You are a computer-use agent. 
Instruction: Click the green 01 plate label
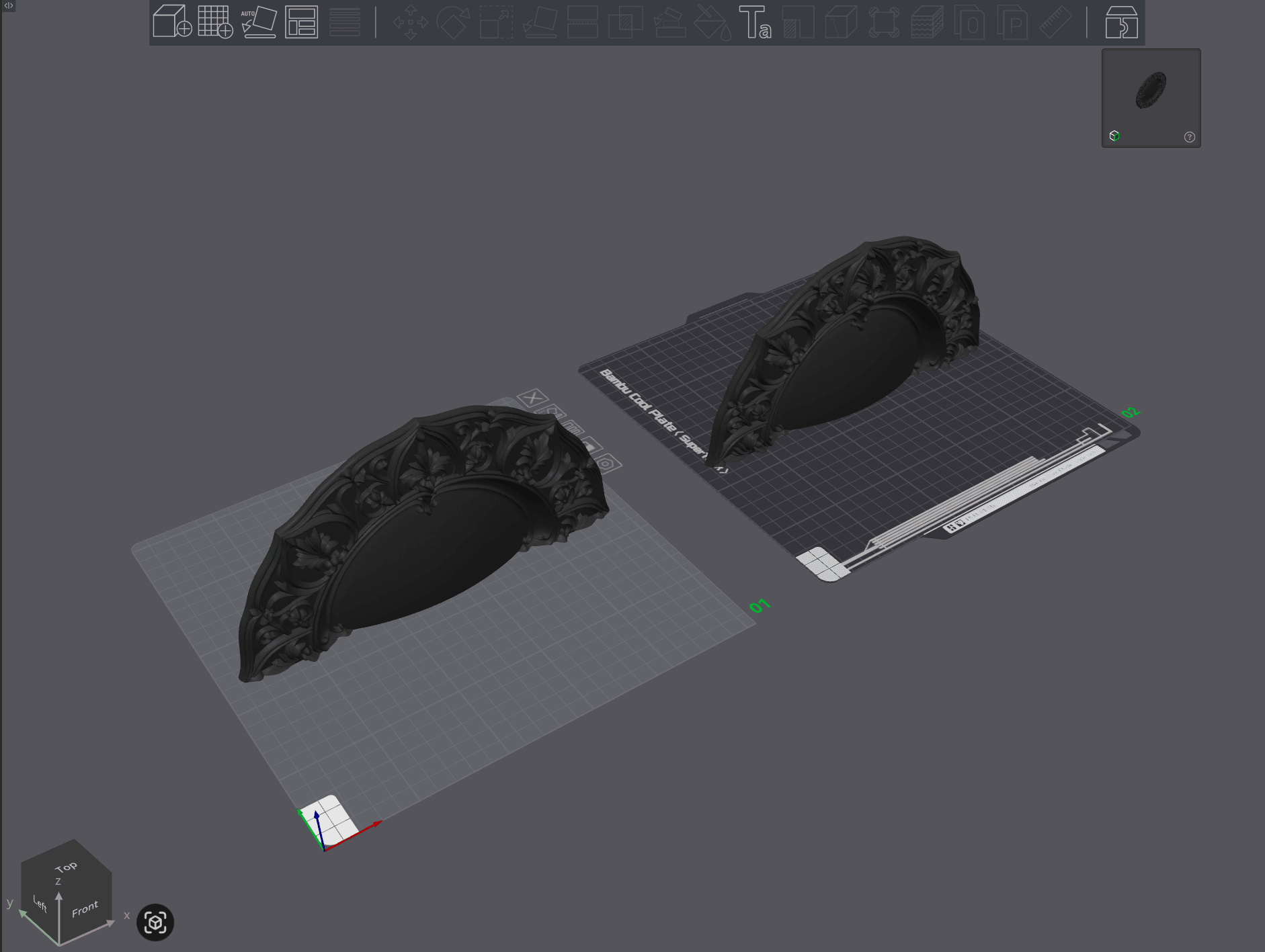[x=760, y=606]
